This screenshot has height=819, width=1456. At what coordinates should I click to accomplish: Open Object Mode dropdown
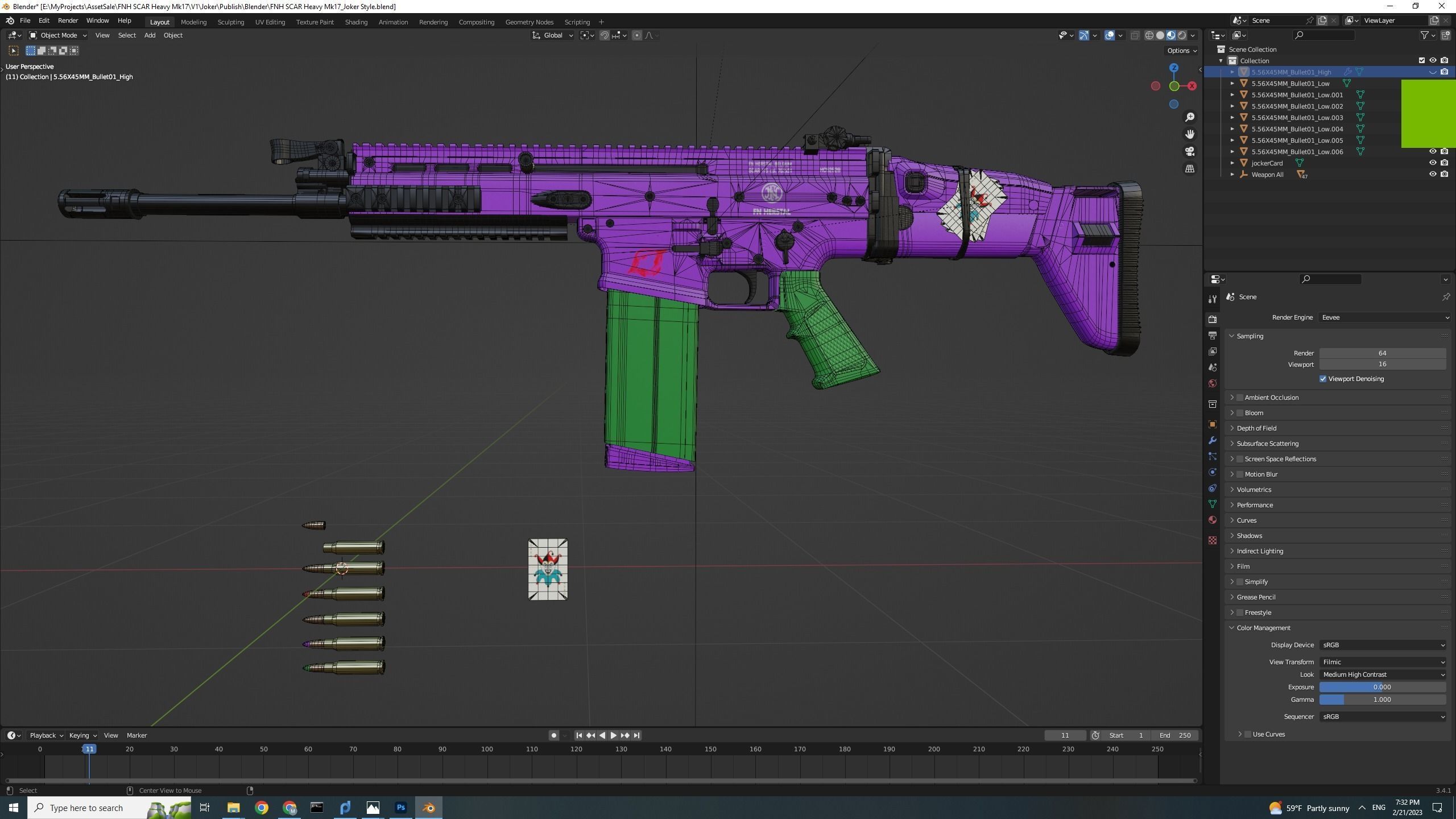coord(57,35)
